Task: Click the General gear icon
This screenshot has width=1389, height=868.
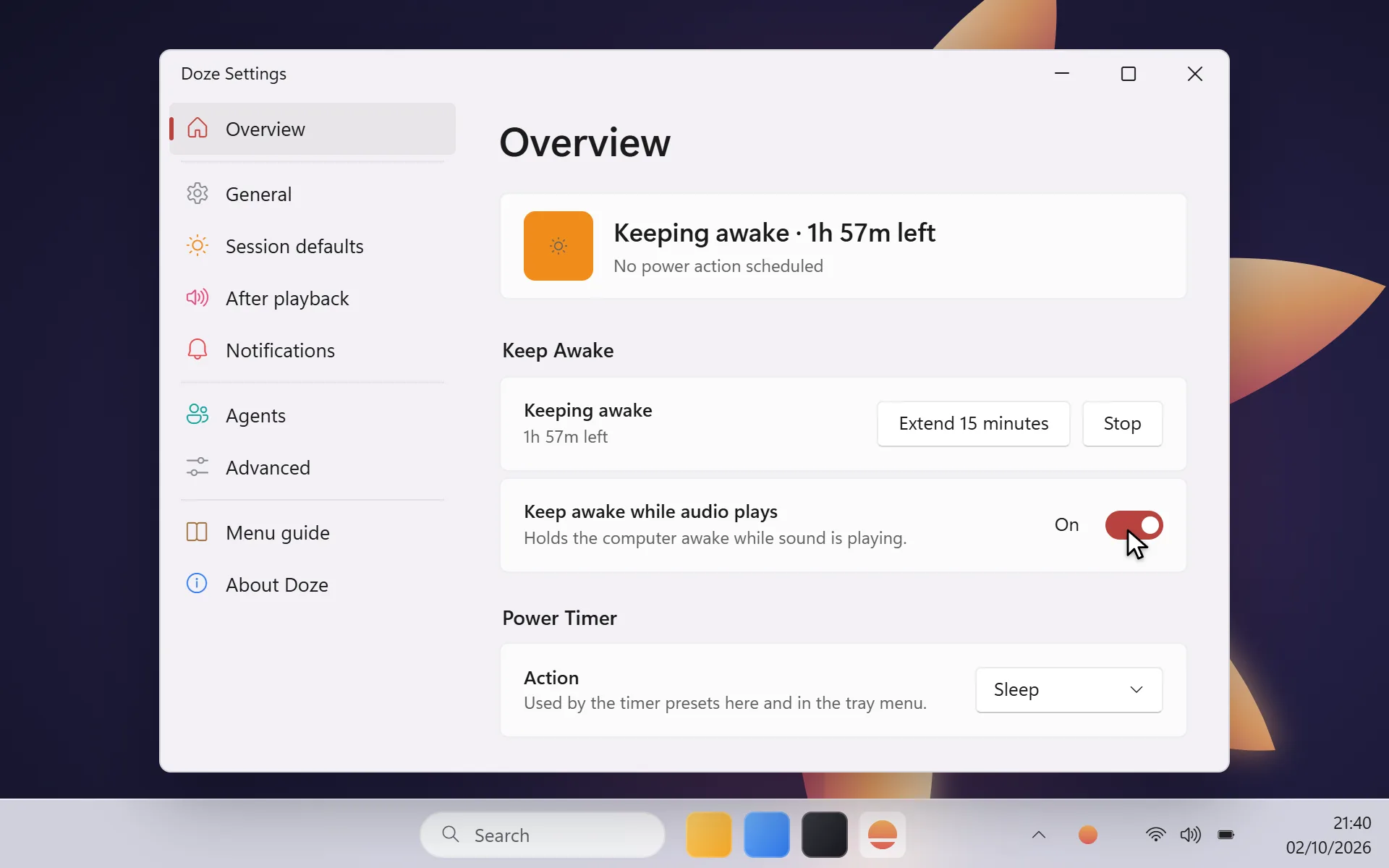Action: coord(197,193)
